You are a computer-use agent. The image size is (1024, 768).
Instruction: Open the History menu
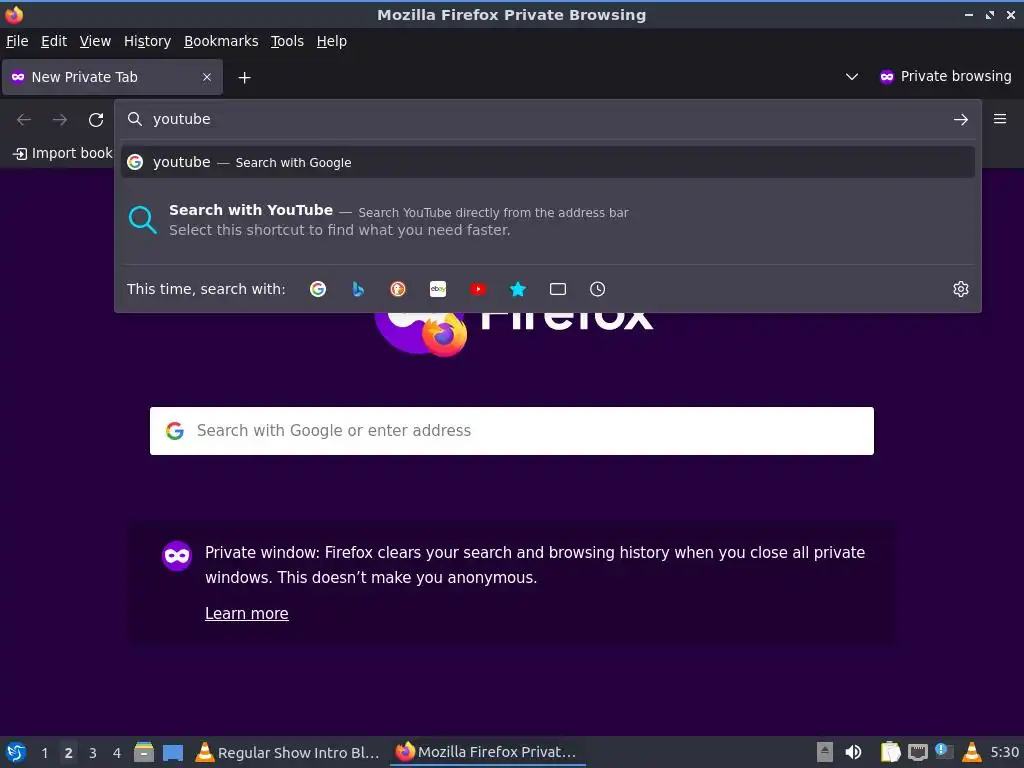148,41
